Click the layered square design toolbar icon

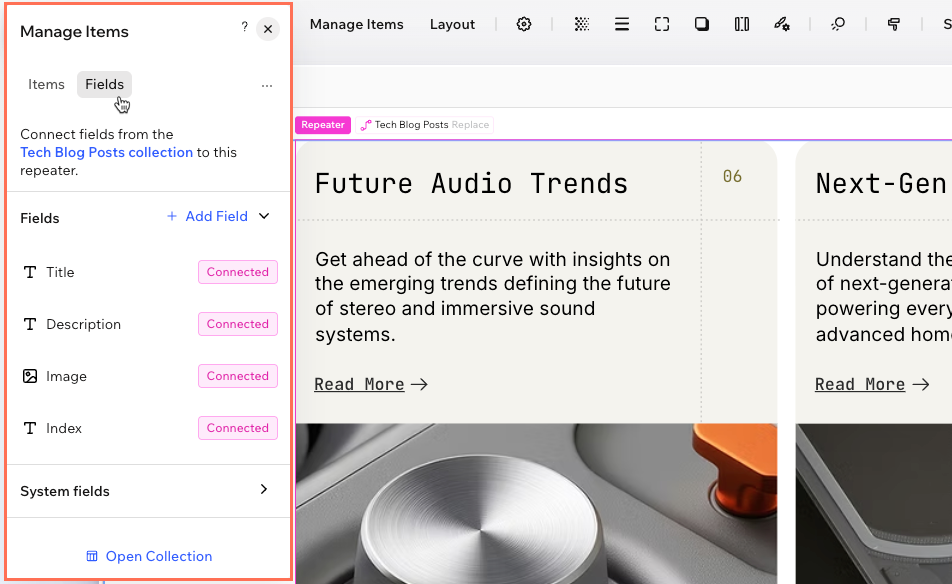tap(702, 24)
